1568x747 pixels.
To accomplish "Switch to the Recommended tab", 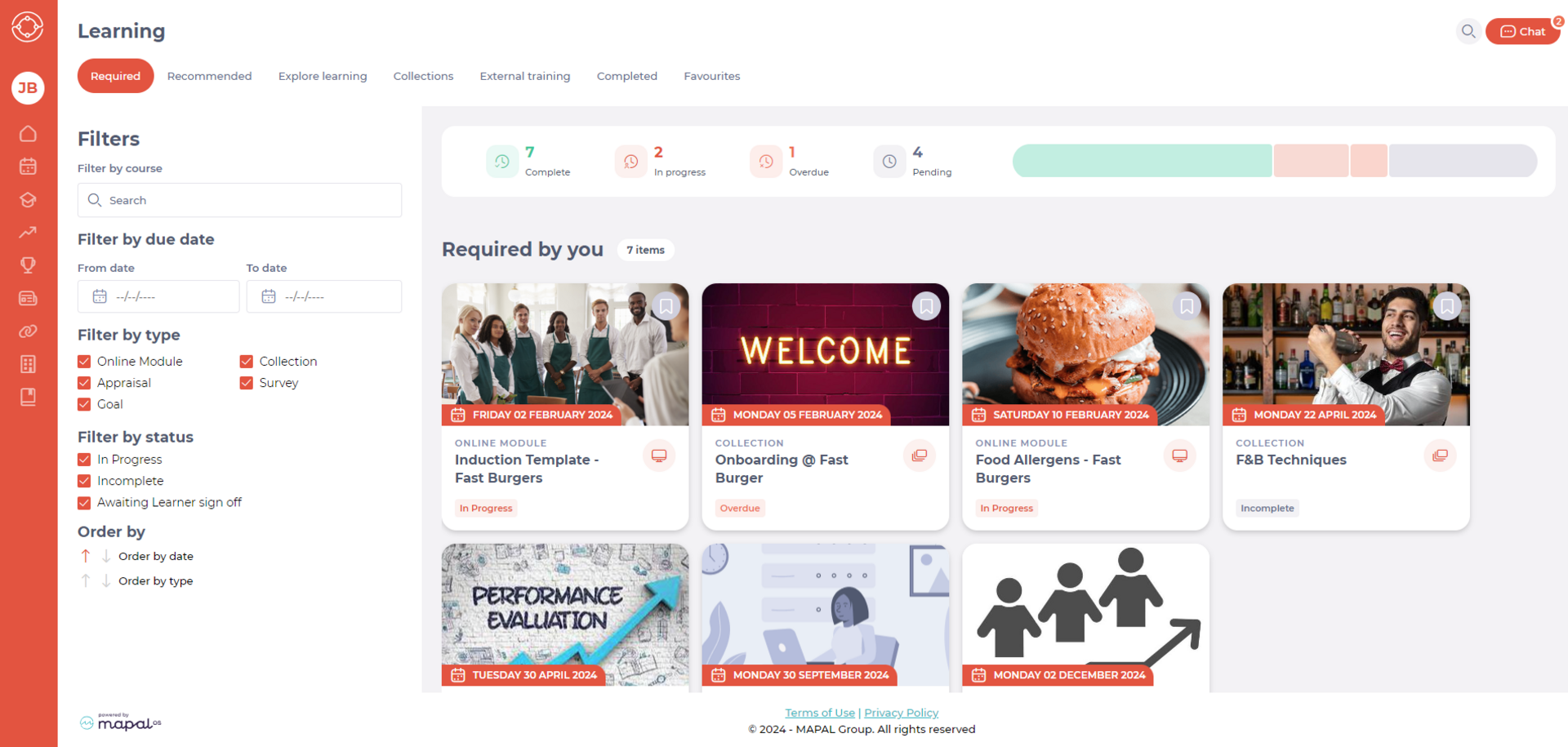I will [210, 76].
